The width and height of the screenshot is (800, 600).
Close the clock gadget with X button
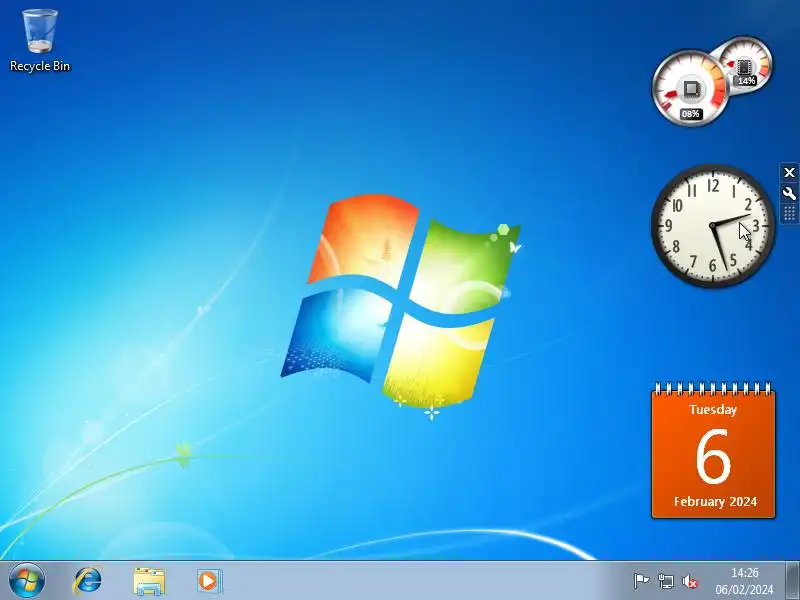coord(789,172)
